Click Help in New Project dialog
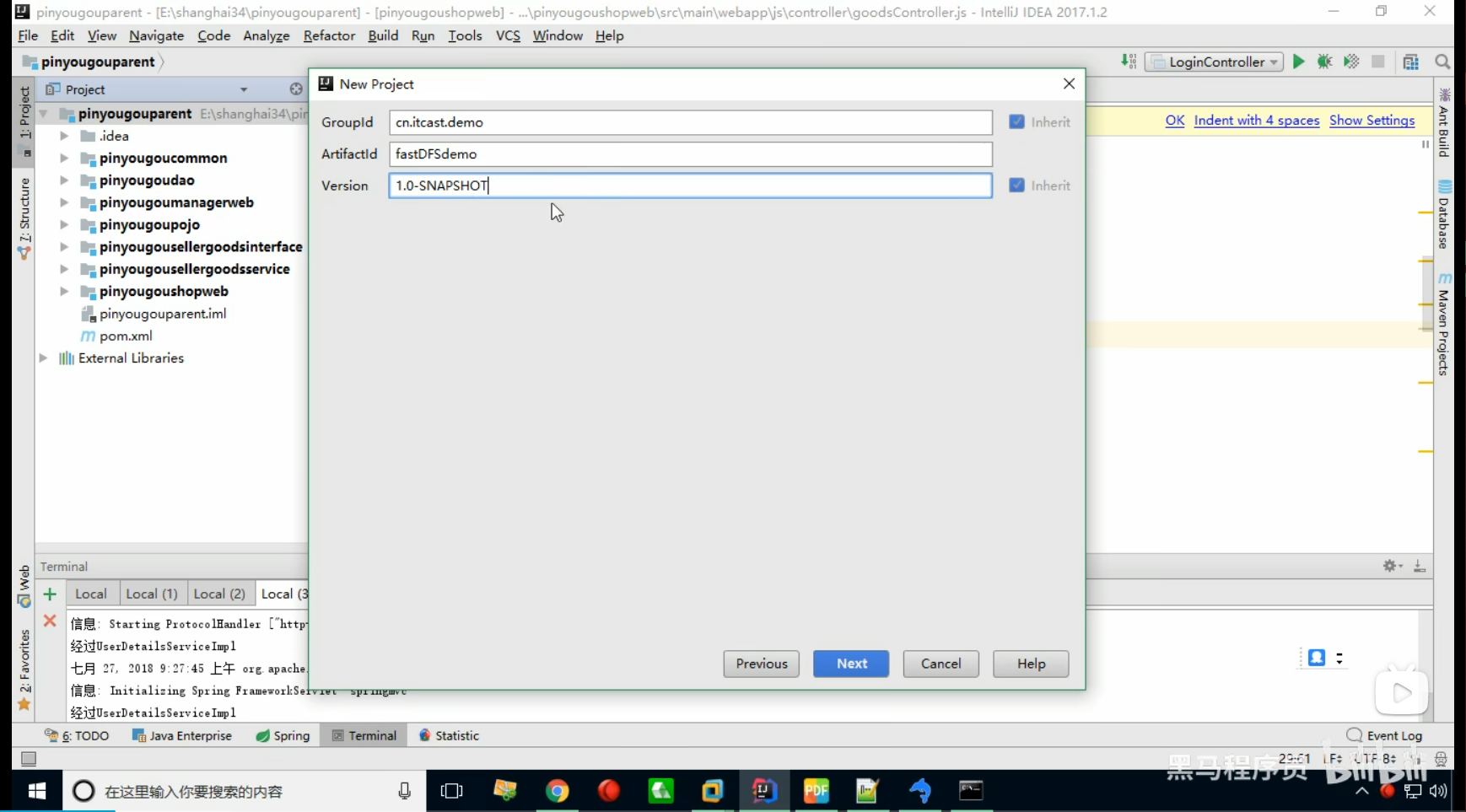Screen dimensions: 1466x812 (x=1031, y=664)
